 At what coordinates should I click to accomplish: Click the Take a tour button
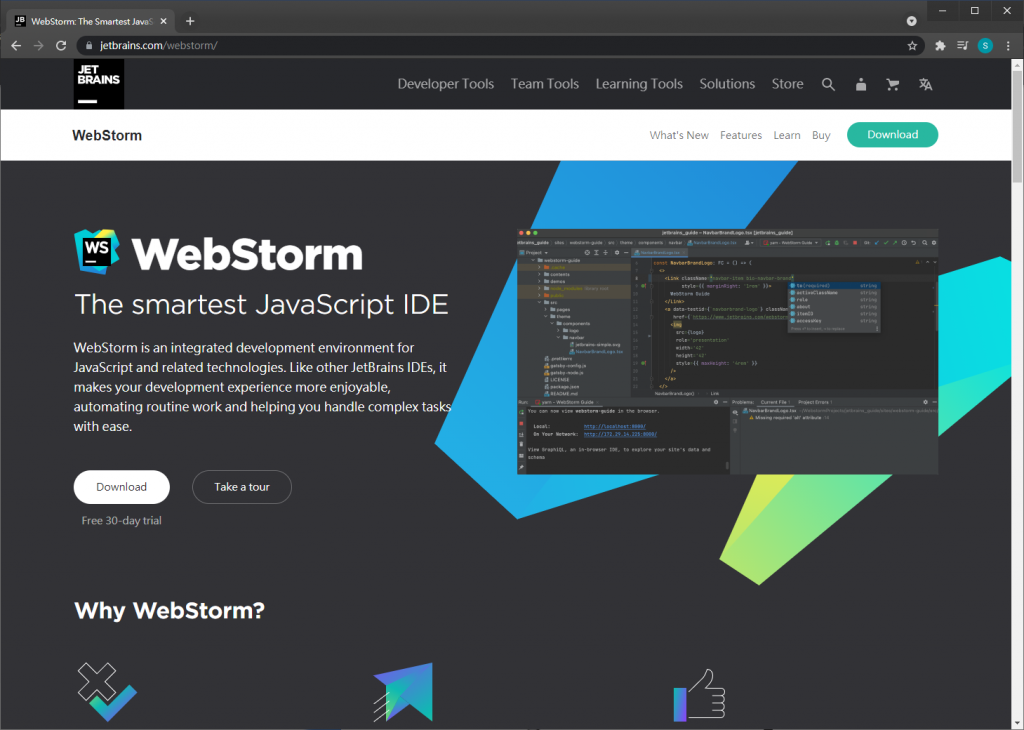(242, 487)
